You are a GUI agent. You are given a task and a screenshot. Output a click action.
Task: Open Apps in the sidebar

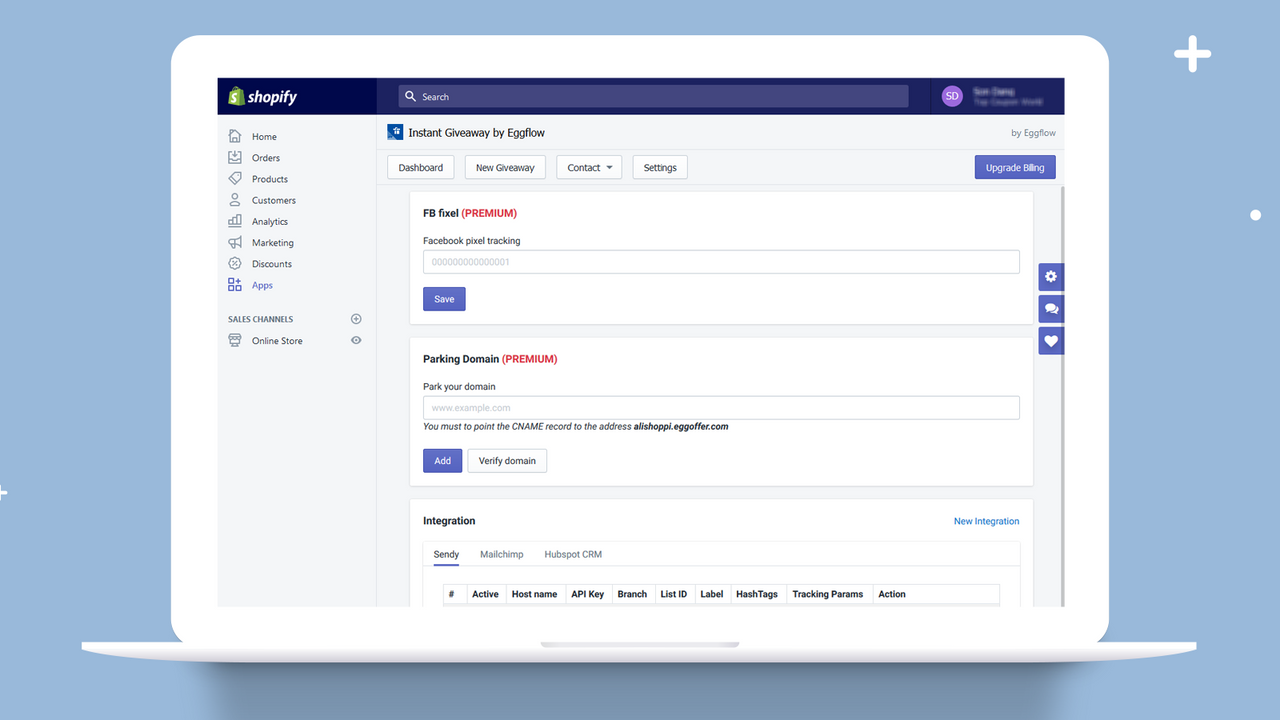[262, 285]
